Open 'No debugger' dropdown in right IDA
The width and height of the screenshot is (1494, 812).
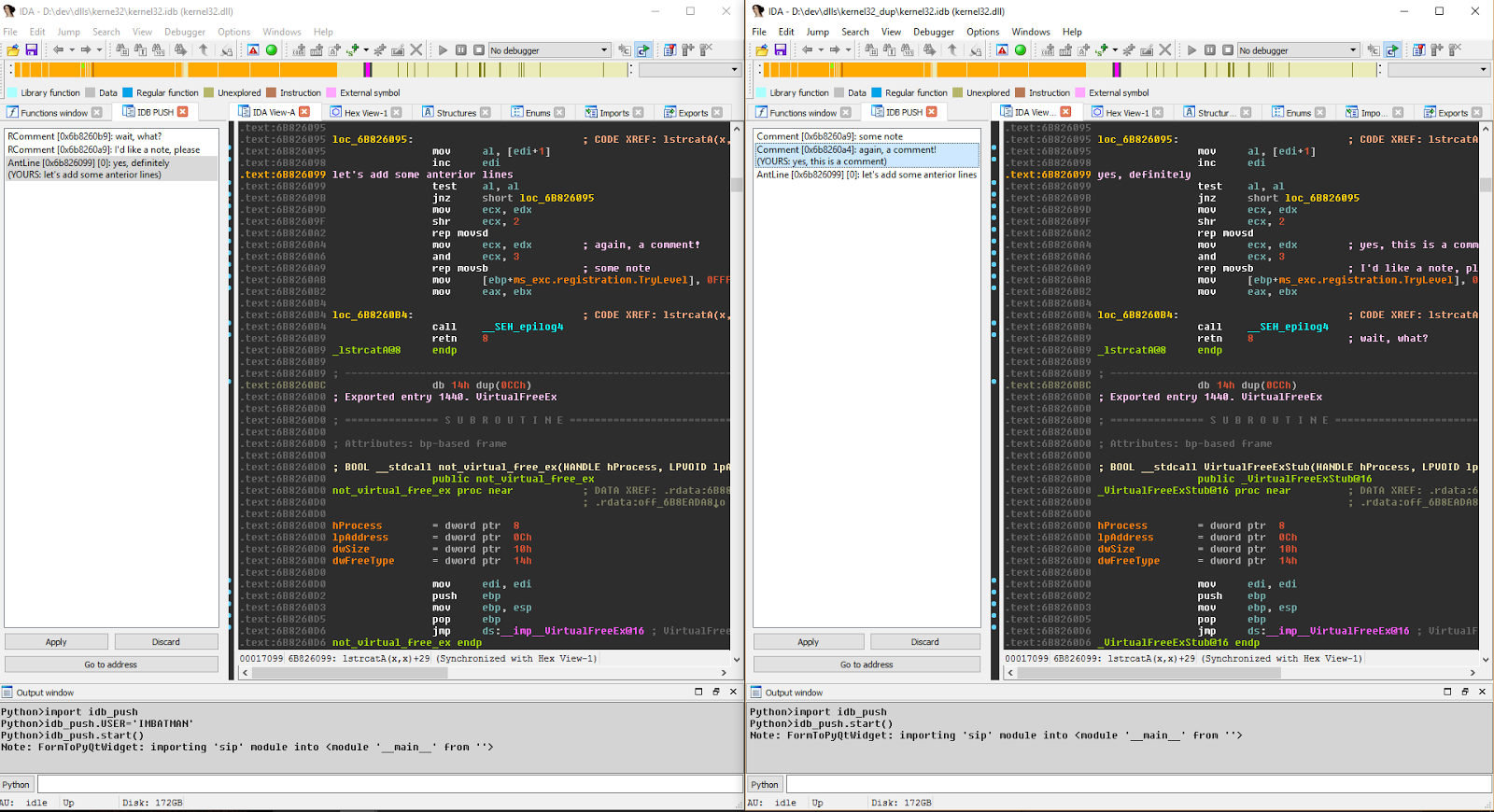pyautogui.click(x=1298, y=50)
